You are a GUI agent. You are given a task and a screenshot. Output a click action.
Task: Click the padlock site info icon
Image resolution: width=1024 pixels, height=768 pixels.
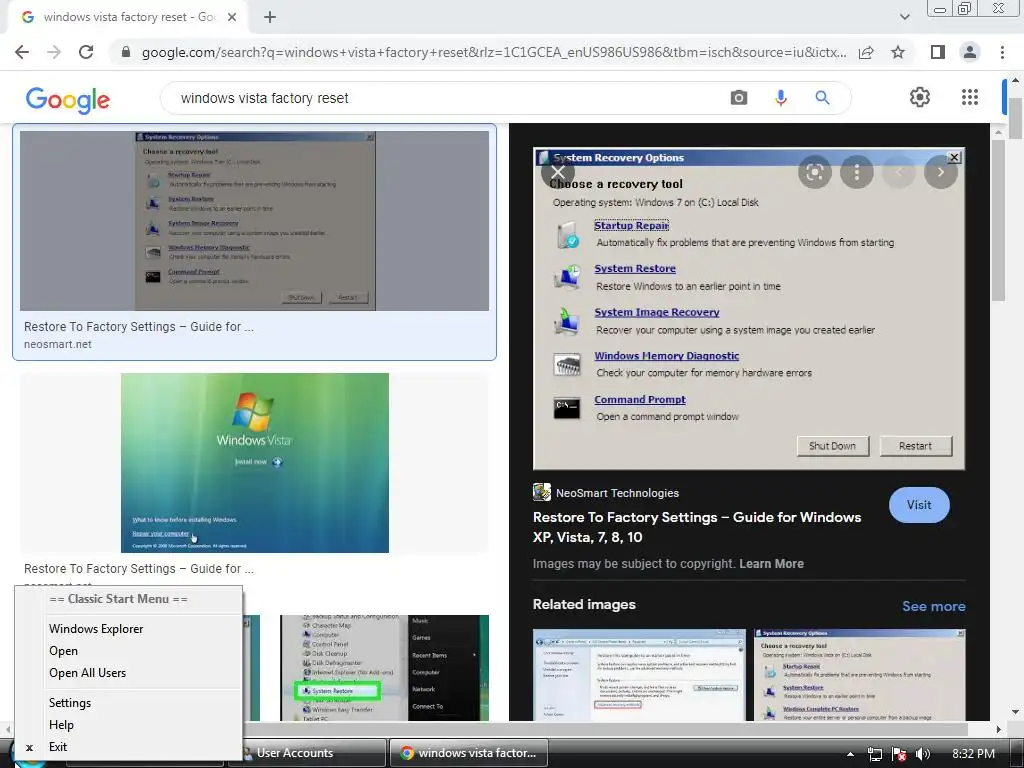(126, 52)
